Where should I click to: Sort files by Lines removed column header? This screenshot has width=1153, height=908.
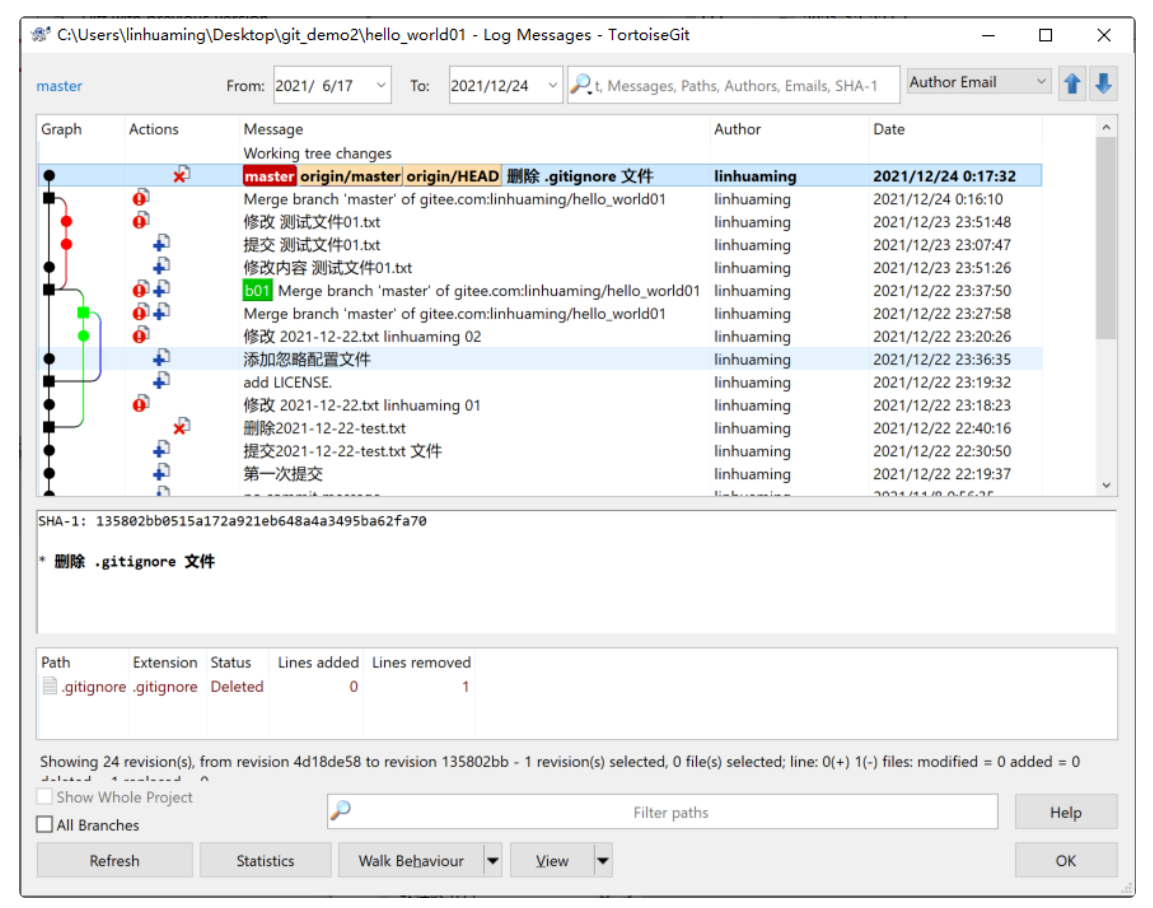421,662
